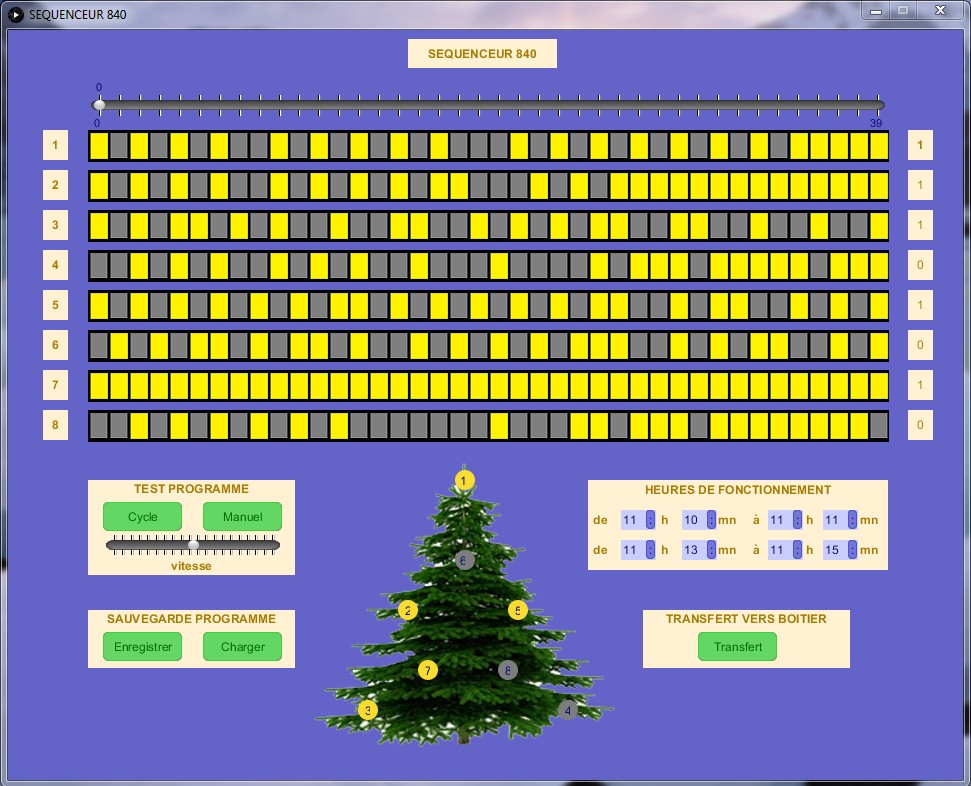Click yellow bulb 2 on the tree
Viewport: 971px width, 786px height.
[x=407, y=610]
